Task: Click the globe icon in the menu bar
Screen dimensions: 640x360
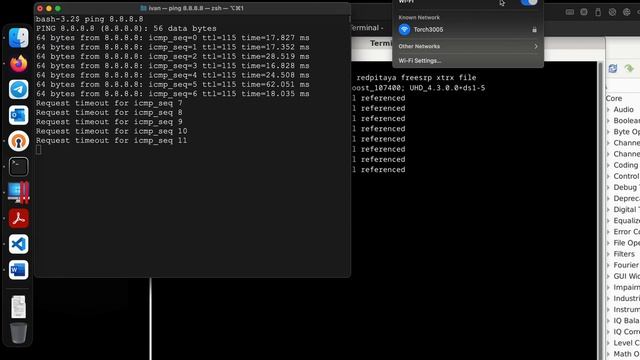Action: [626, 12]
